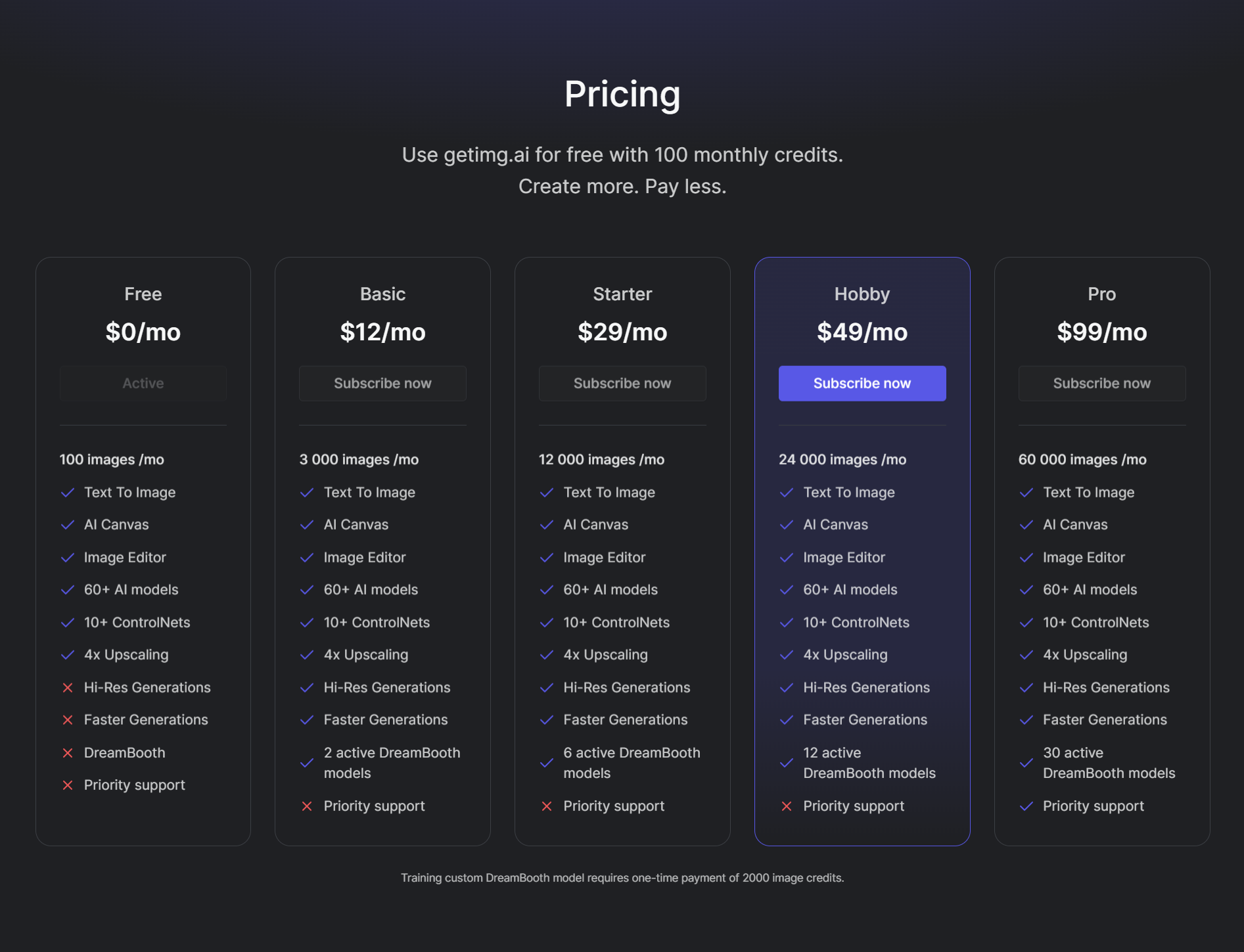
Task: Click the Pro plan $99/mo price
Action: [1102, 332]
